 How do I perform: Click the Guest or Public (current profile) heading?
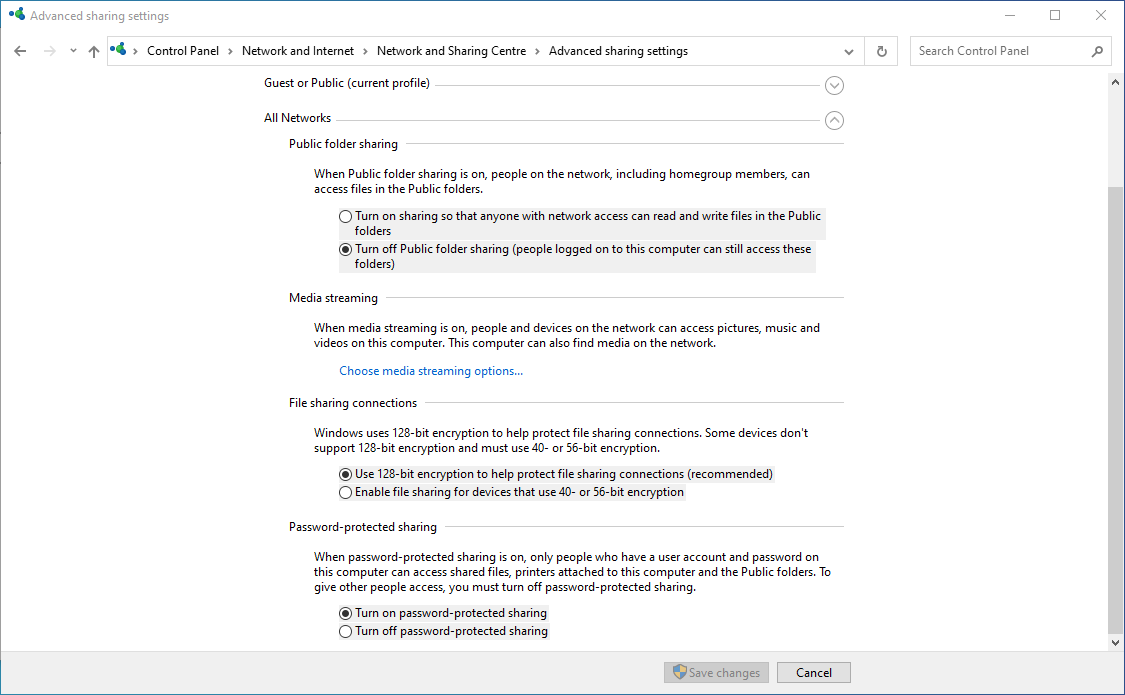click(x=347, y=82)
